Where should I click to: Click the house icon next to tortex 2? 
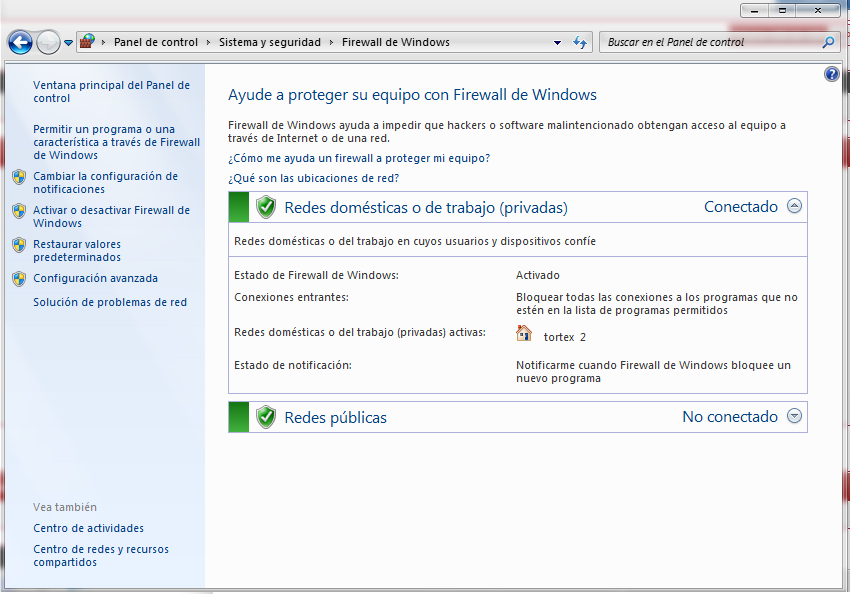524,333
